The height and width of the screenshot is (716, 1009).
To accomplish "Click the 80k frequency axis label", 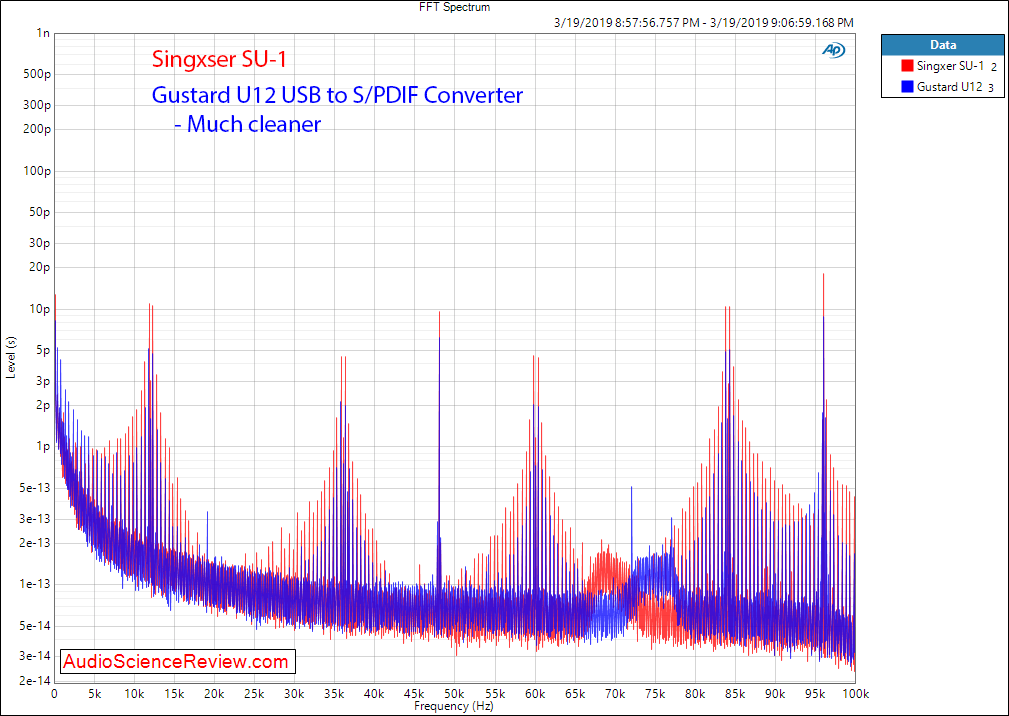I will [x=695, y=694].
